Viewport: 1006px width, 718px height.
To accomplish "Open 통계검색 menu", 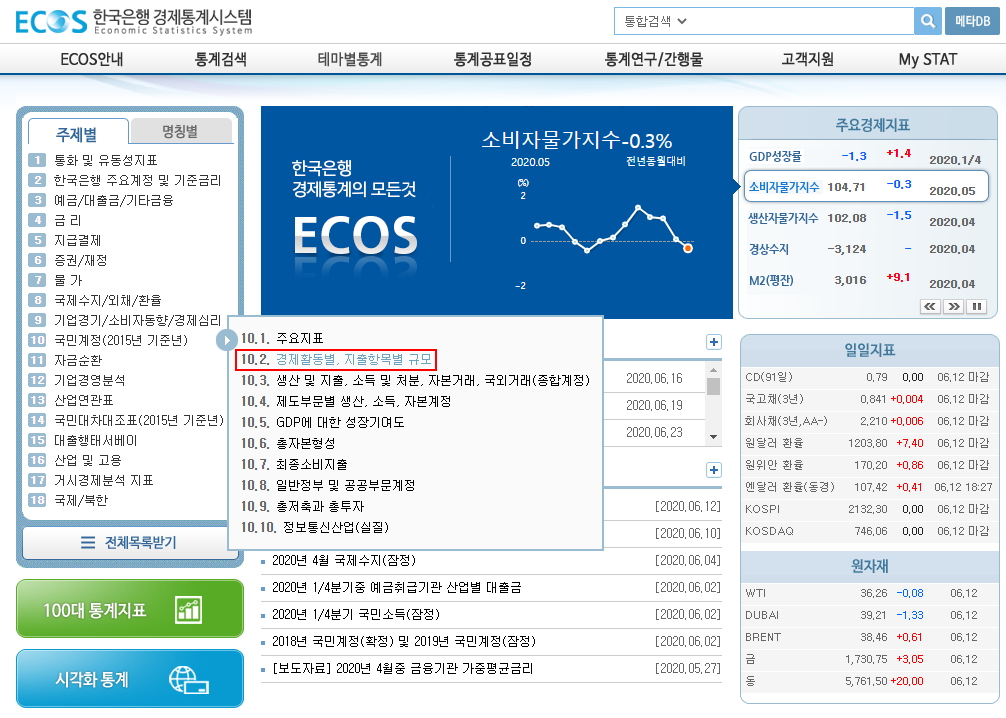I will pyautogui.click(x=221, y=60).
